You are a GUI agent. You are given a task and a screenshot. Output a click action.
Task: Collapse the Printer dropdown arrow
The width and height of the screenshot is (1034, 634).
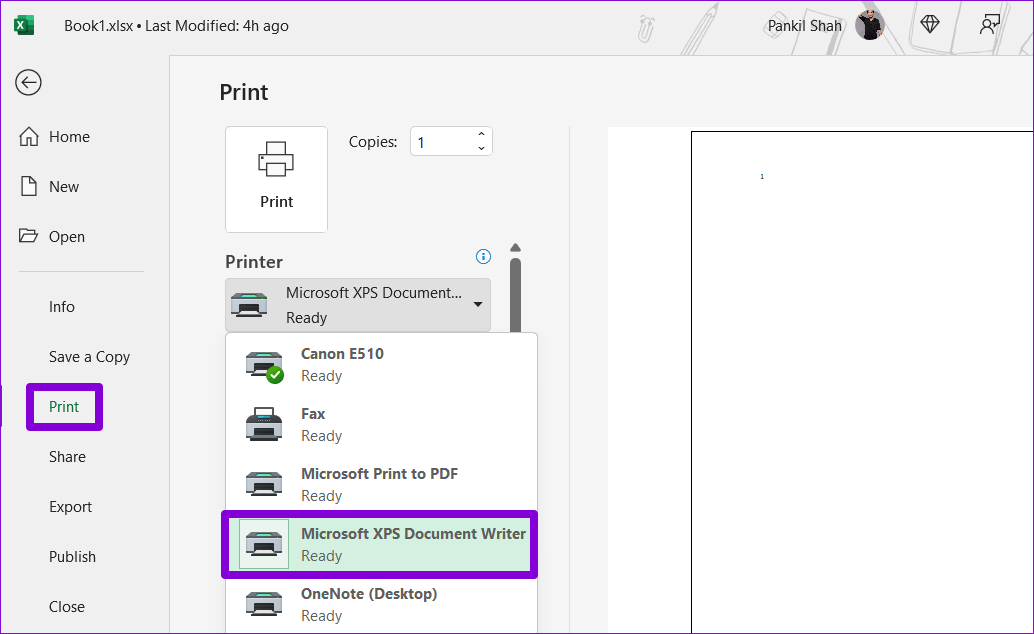478,305
